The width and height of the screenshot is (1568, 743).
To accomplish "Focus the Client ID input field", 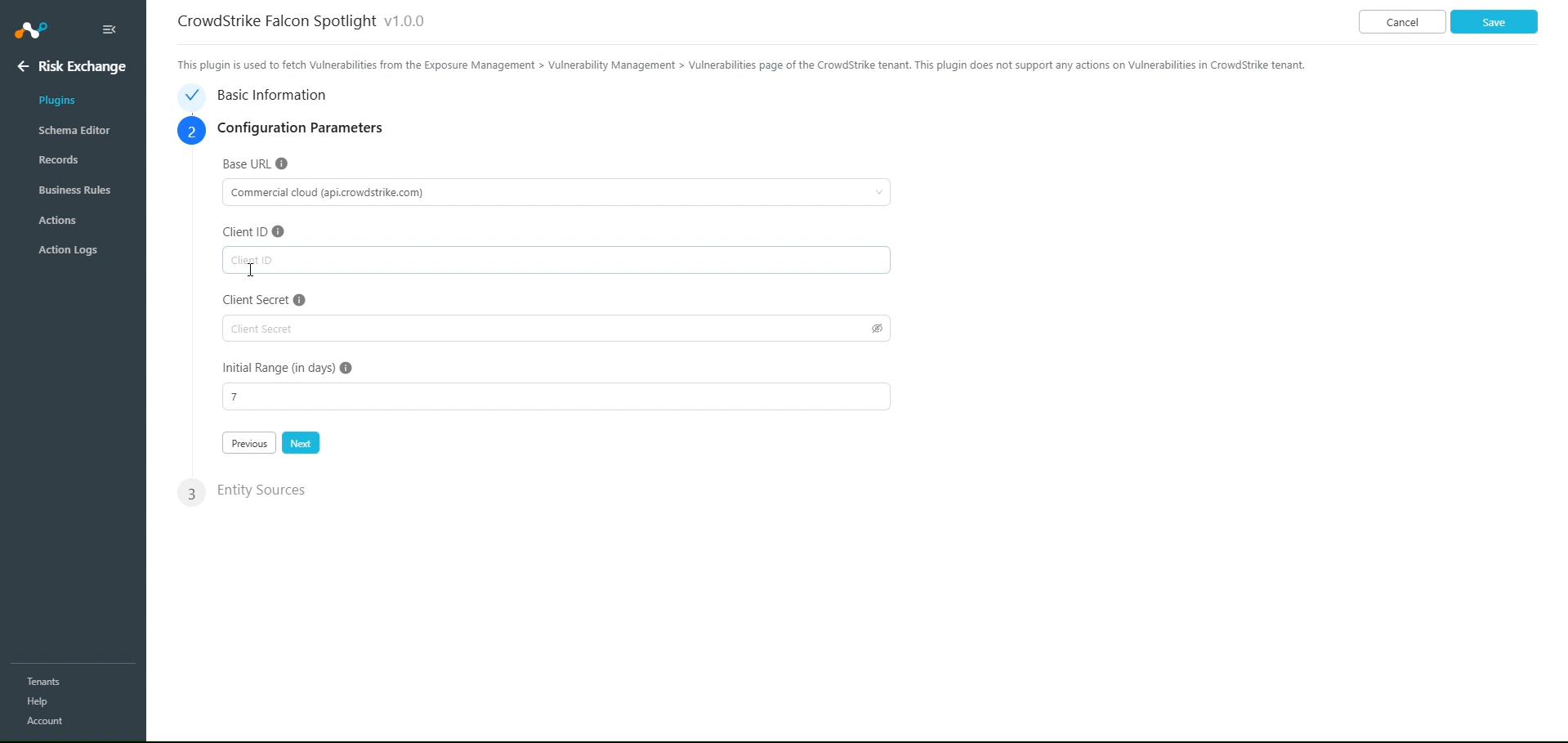I will 556,260.
